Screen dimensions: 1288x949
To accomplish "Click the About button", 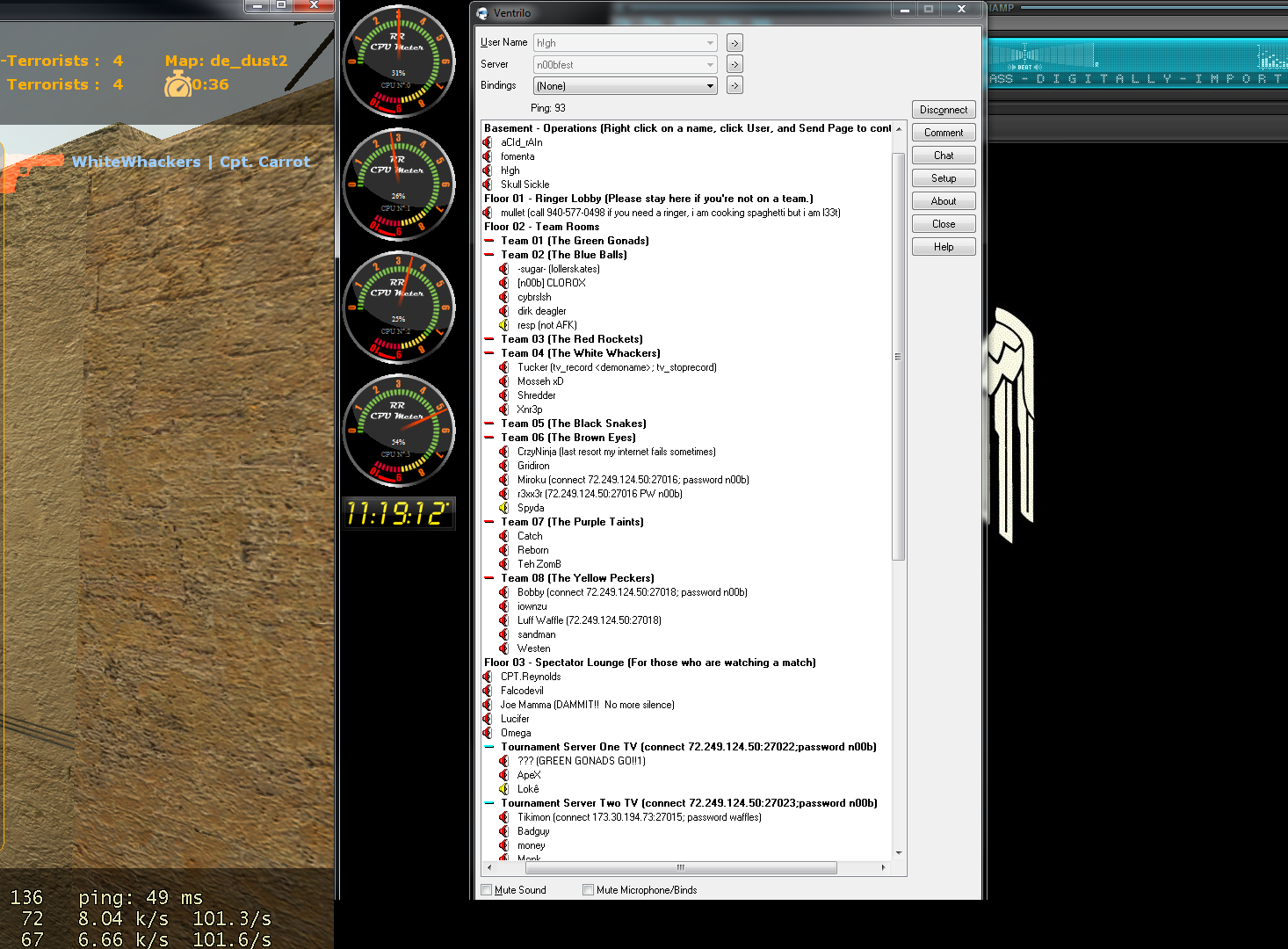I will (944, 201).
